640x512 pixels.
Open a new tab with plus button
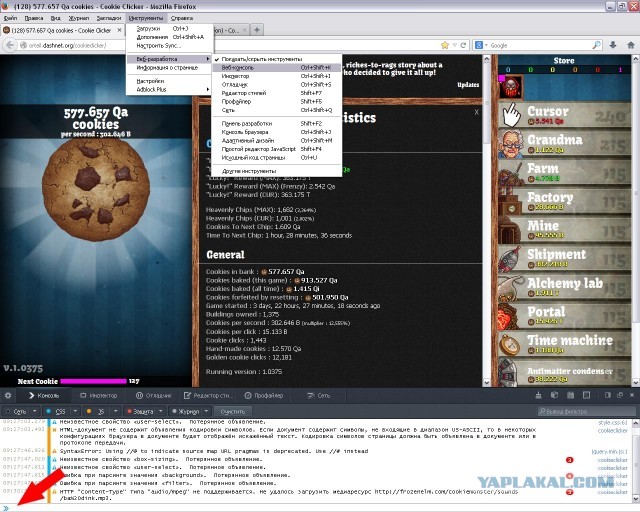(257, 30)
